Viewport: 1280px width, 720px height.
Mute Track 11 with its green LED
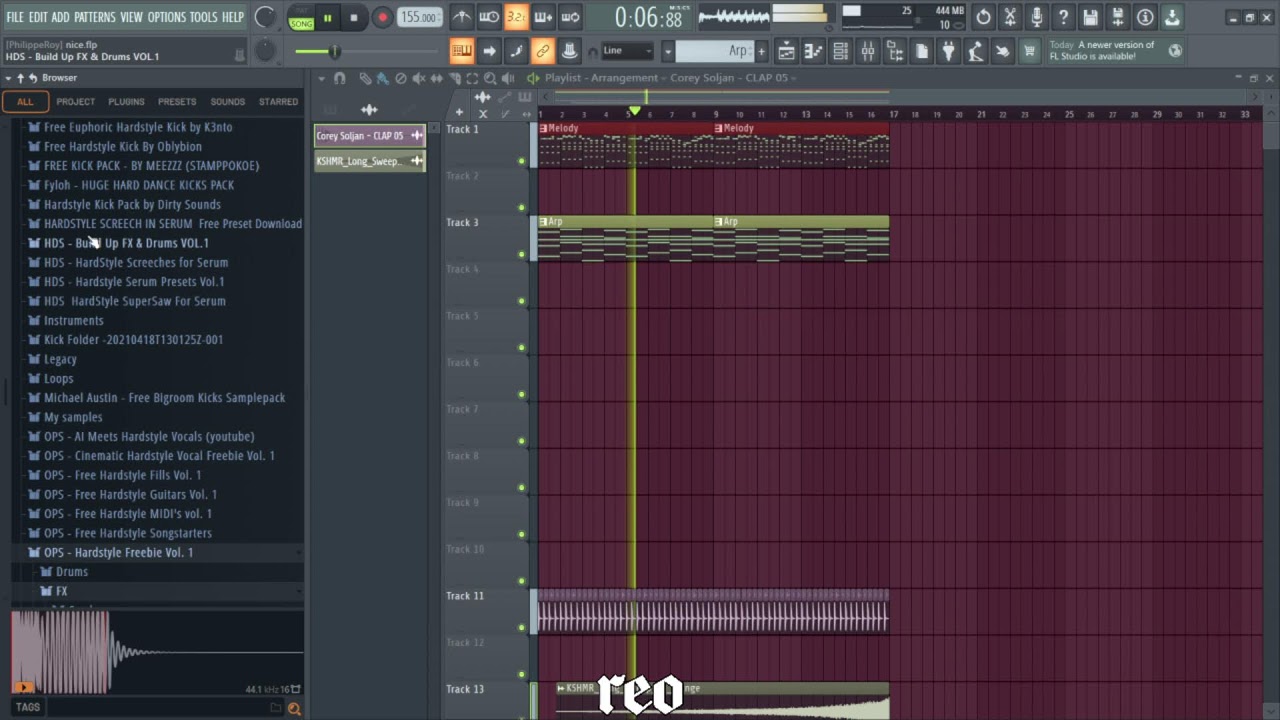coord(521,628)
